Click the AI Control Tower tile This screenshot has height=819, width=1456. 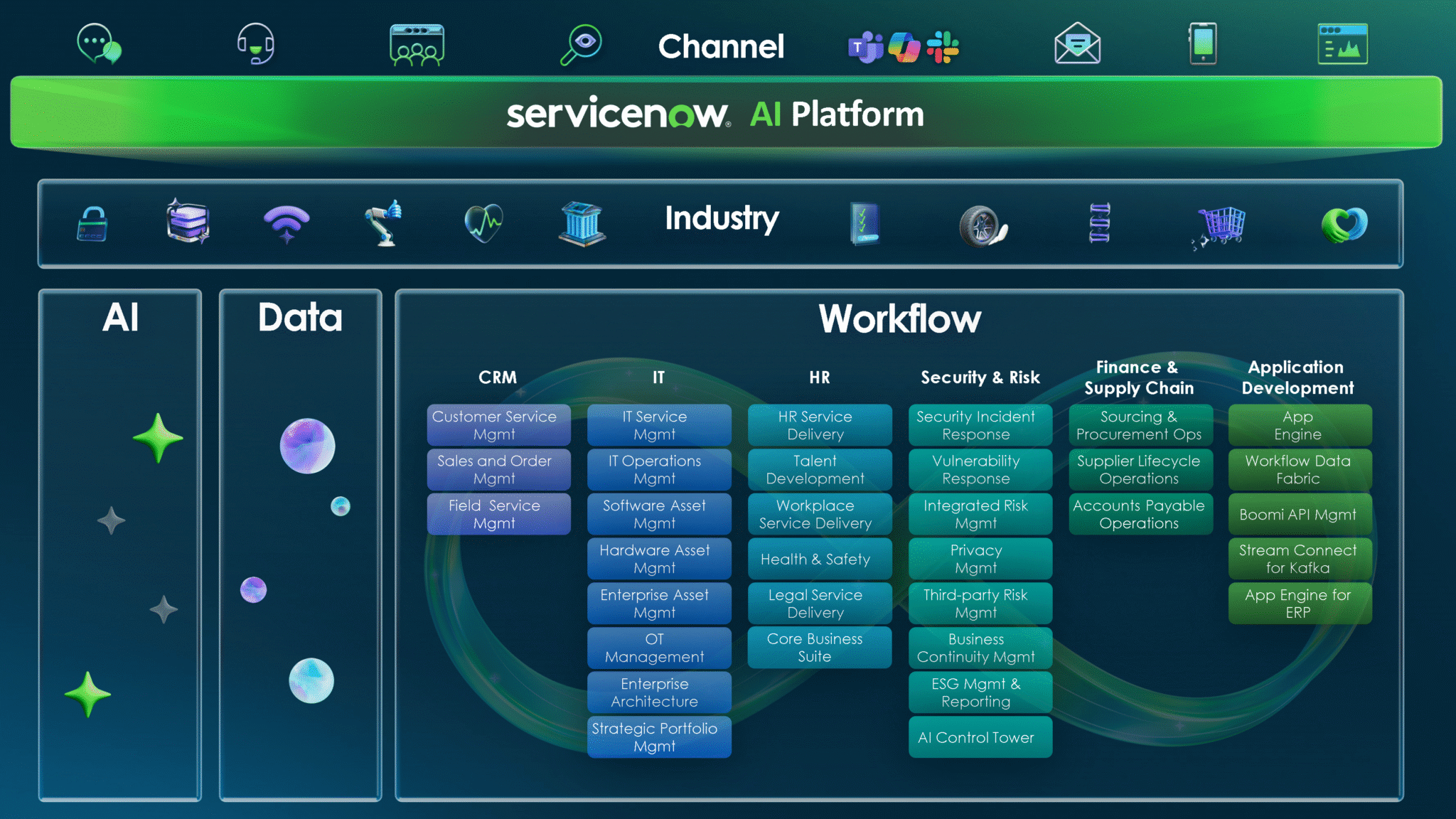(x=980, y=737)
